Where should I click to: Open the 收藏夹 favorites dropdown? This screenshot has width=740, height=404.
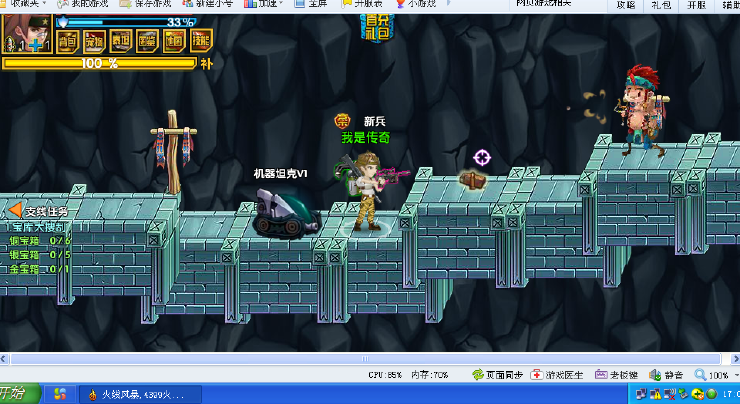pos(24,4)
